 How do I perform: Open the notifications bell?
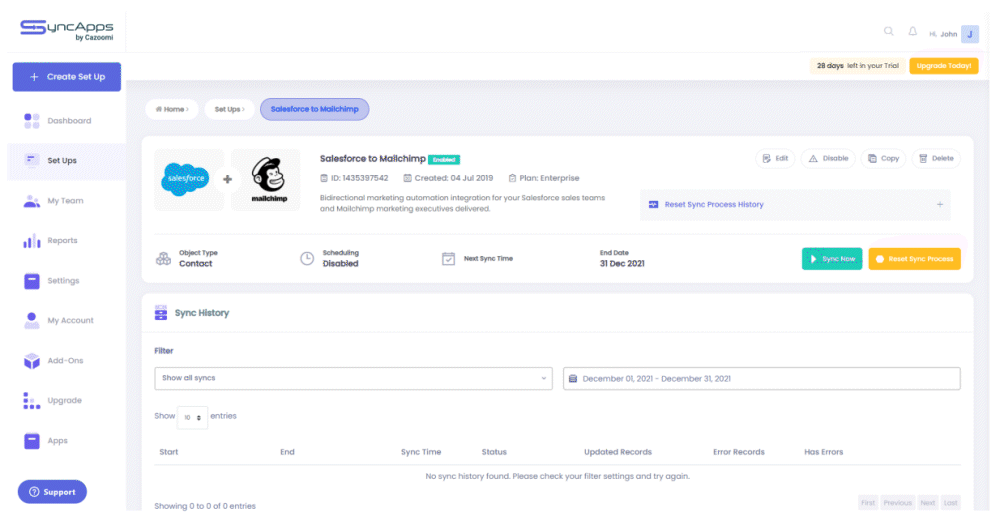click(x=913, y=31)
